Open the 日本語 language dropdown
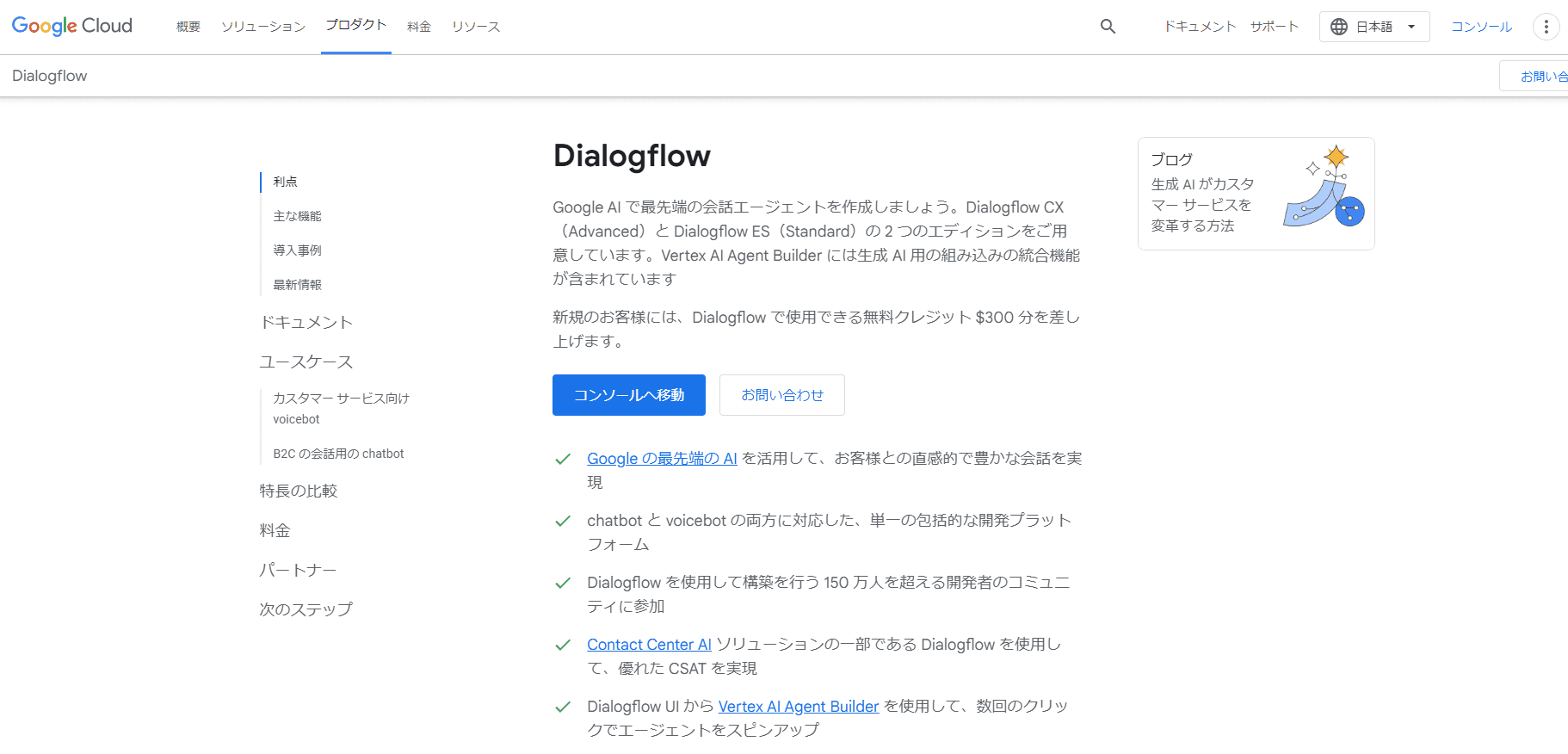 [x=1374, y=27]
